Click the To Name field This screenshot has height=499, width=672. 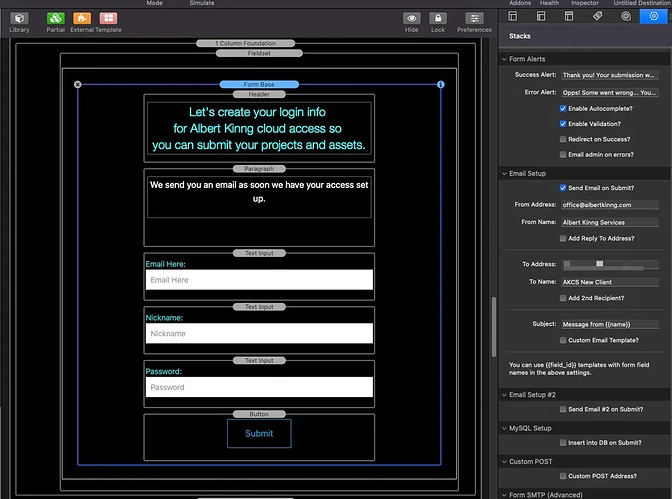click(610, 282)
